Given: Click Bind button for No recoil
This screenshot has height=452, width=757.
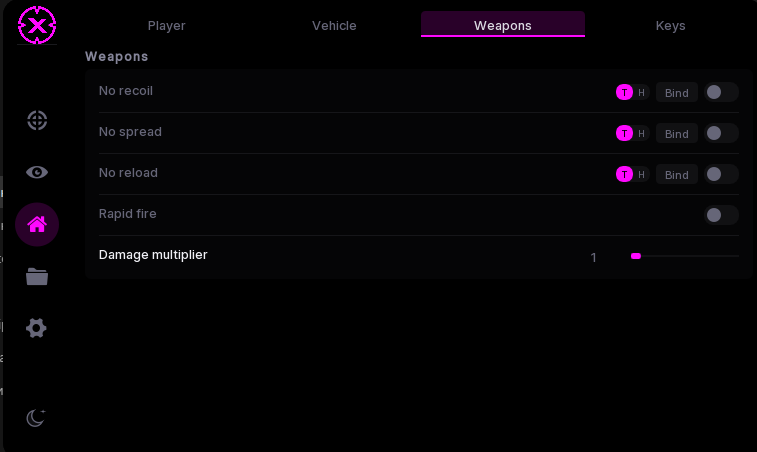Looking at the screenshot, I should [677, 93].
